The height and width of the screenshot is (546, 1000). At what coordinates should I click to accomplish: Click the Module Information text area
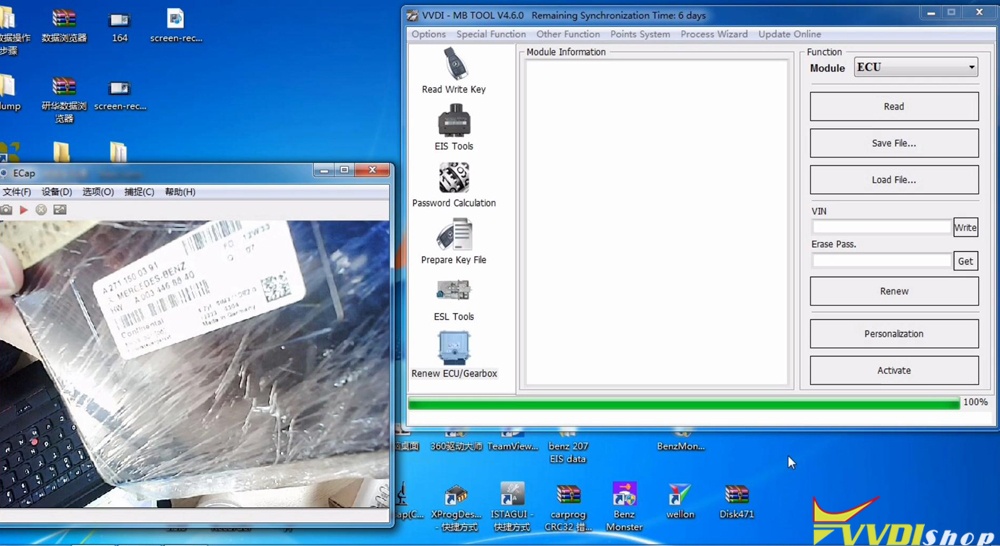click(656, 222)
